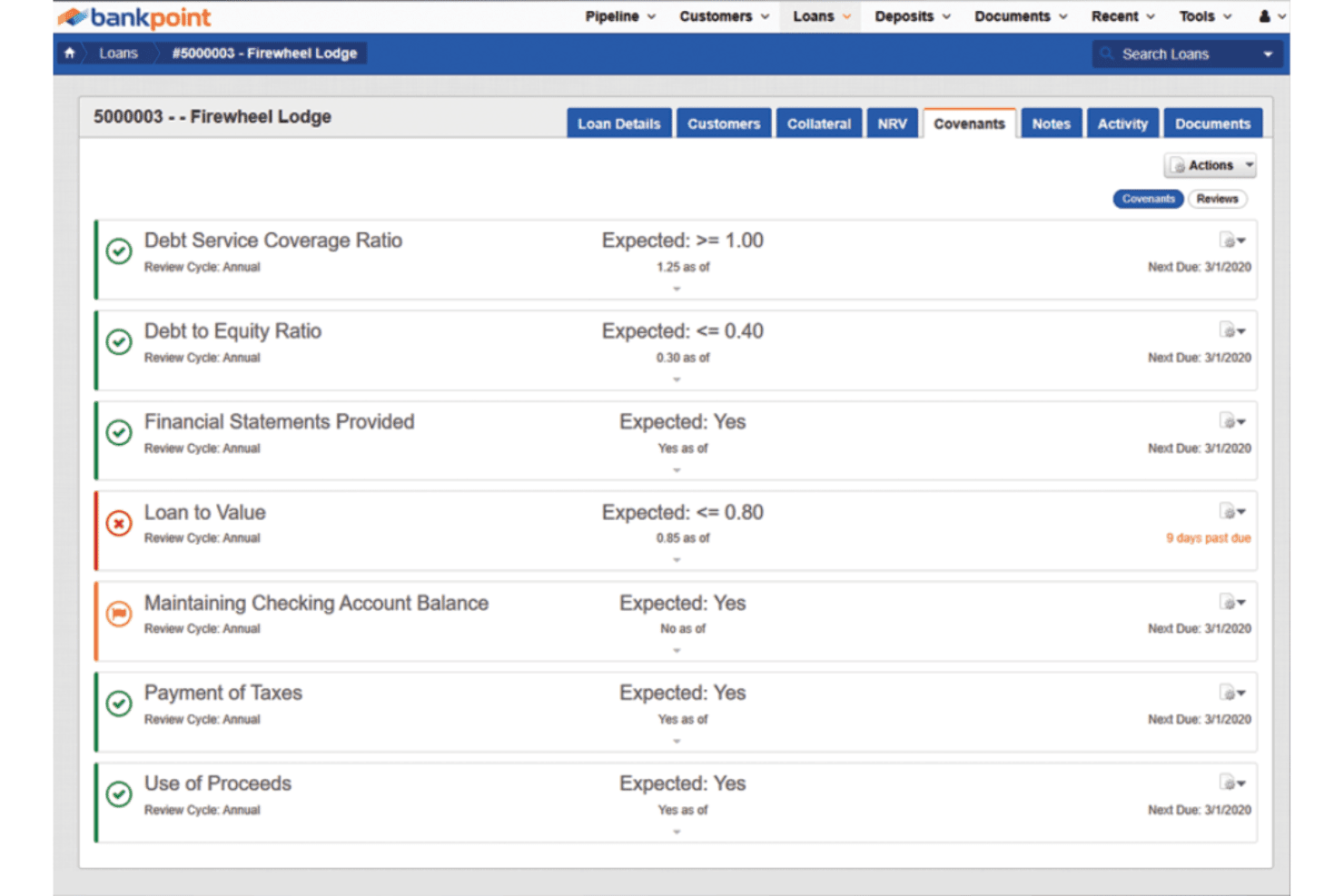Open the Documents tab of the loan

tap(1212, 123)
